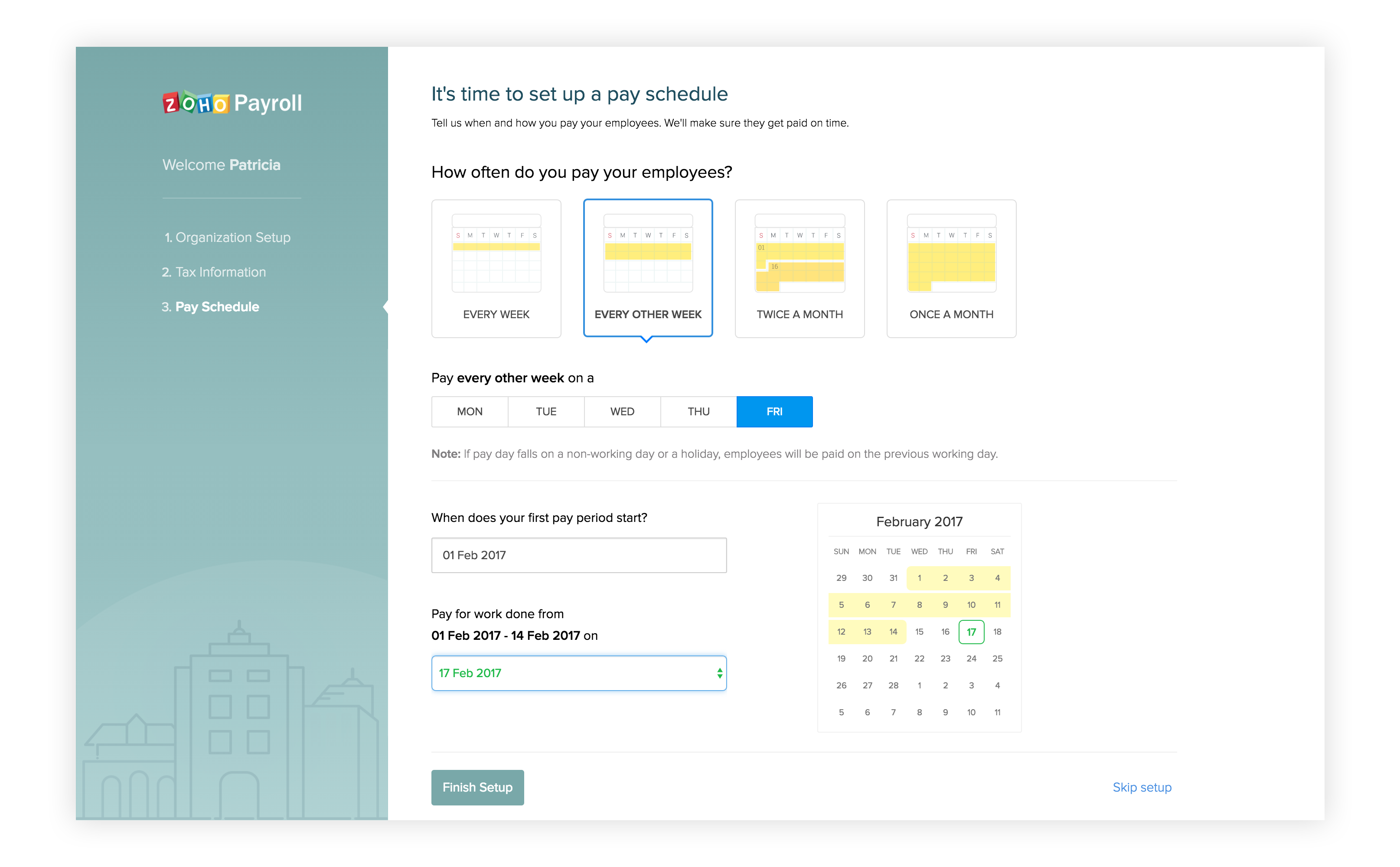The width and height of the screenshot is (1400, 867).
Task: Toggle FRI pay day button
Action: 774,411
